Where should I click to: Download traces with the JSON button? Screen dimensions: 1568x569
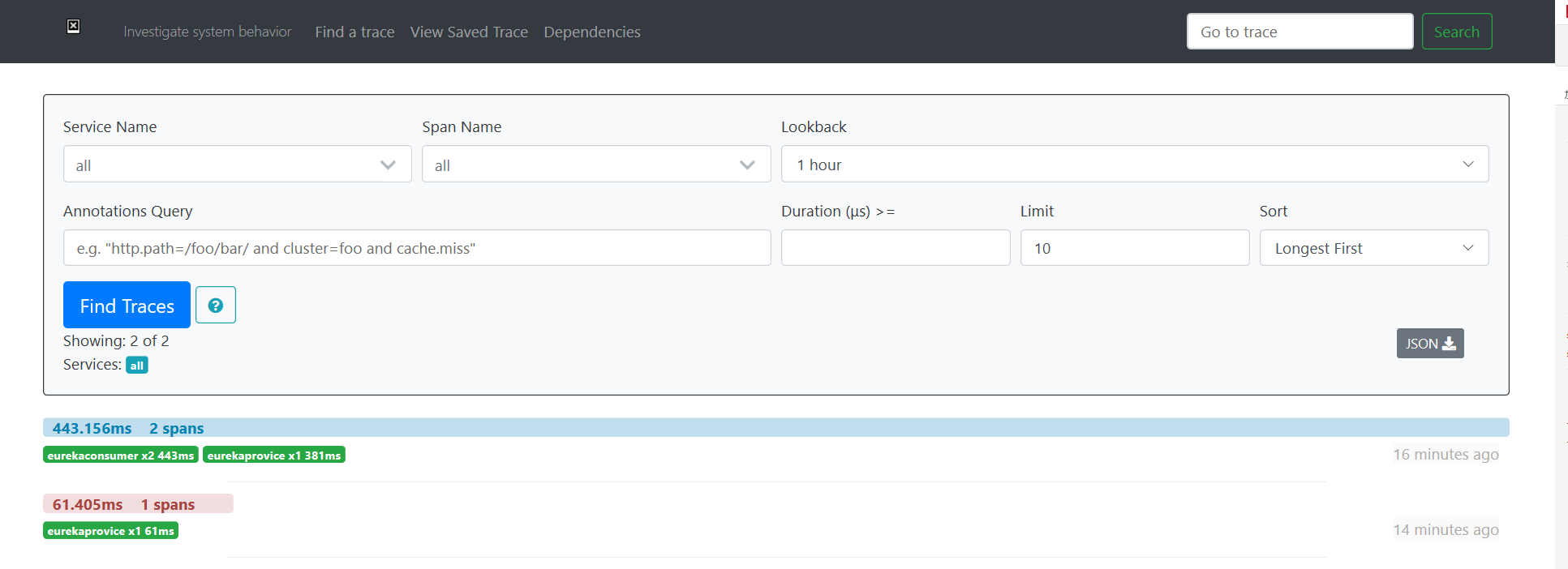[x=1430, y=343]
